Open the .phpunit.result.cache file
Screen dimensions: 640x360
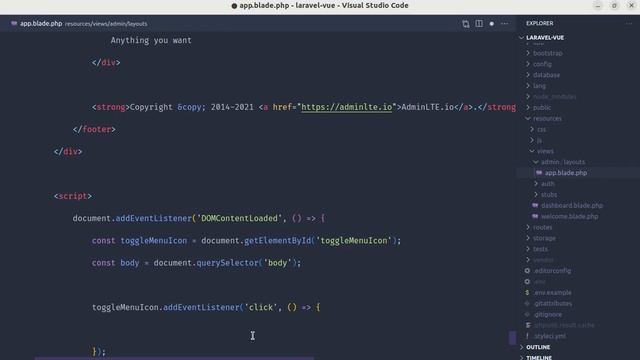564,325
